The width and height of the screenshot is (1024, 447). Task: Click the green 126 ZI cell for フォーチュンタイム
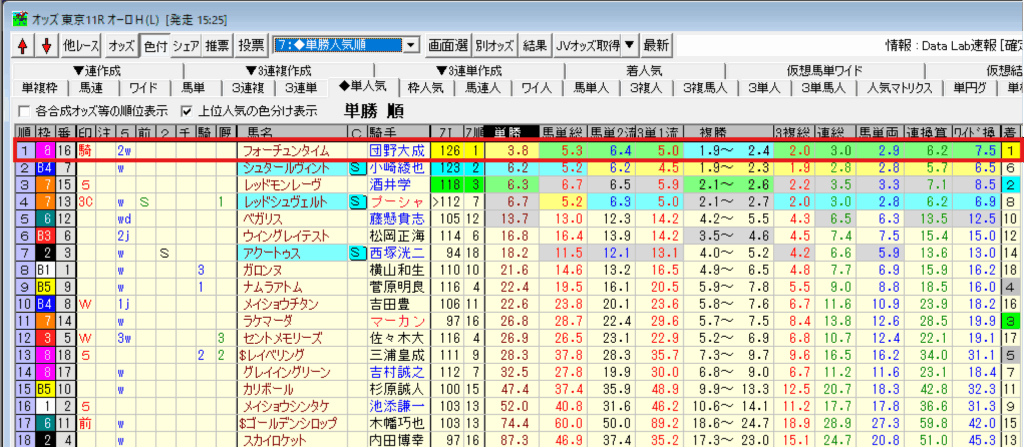pos(448,151)
